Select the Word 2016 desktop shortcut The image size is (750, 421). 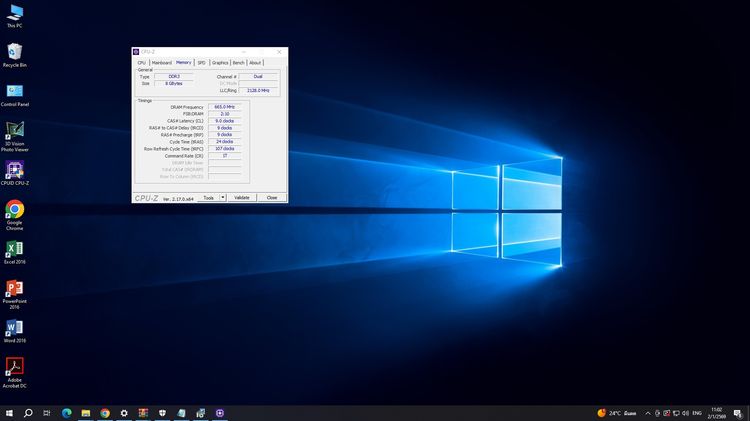15,328
